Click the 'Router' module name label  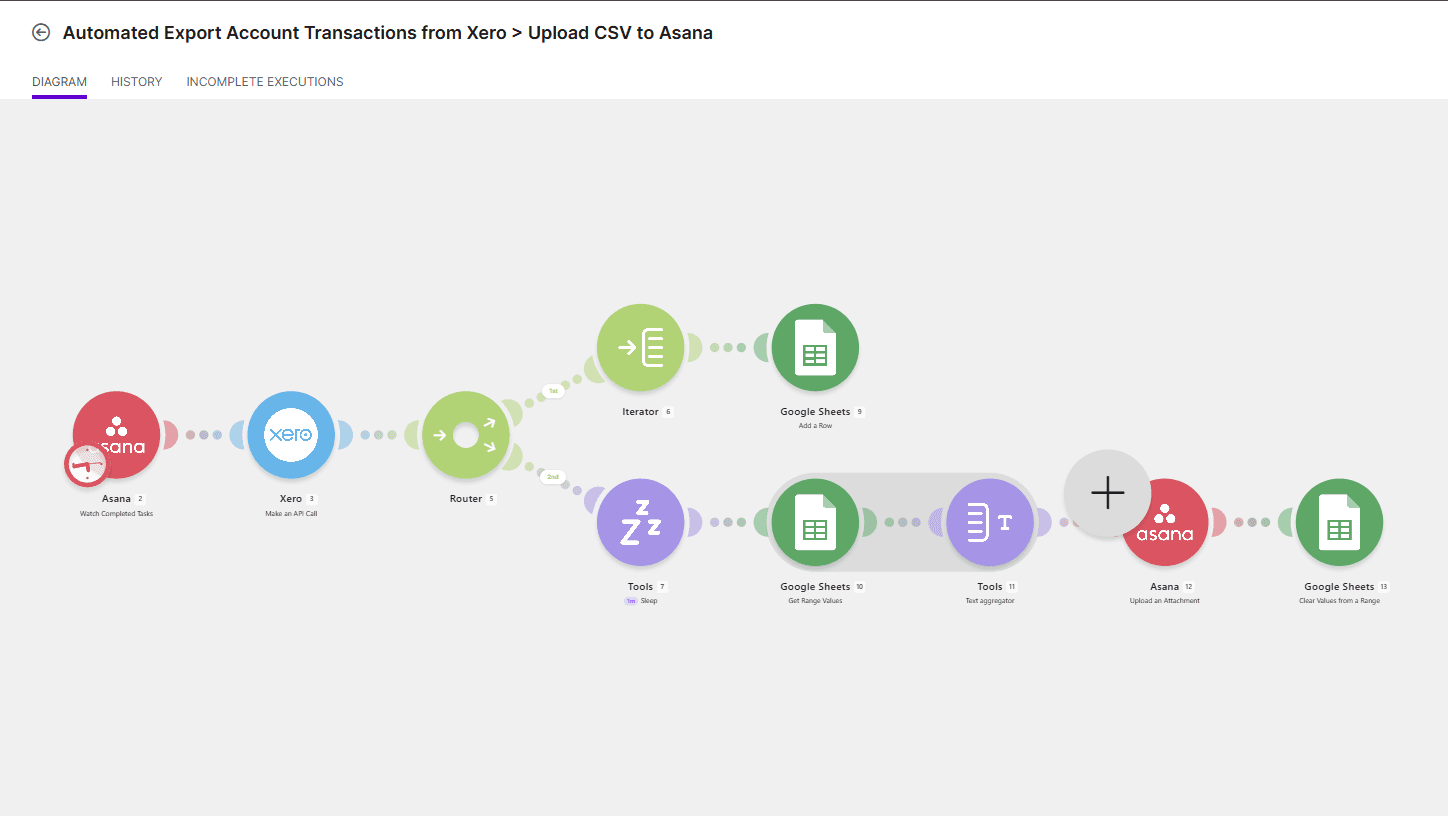[x=466, y=498]
